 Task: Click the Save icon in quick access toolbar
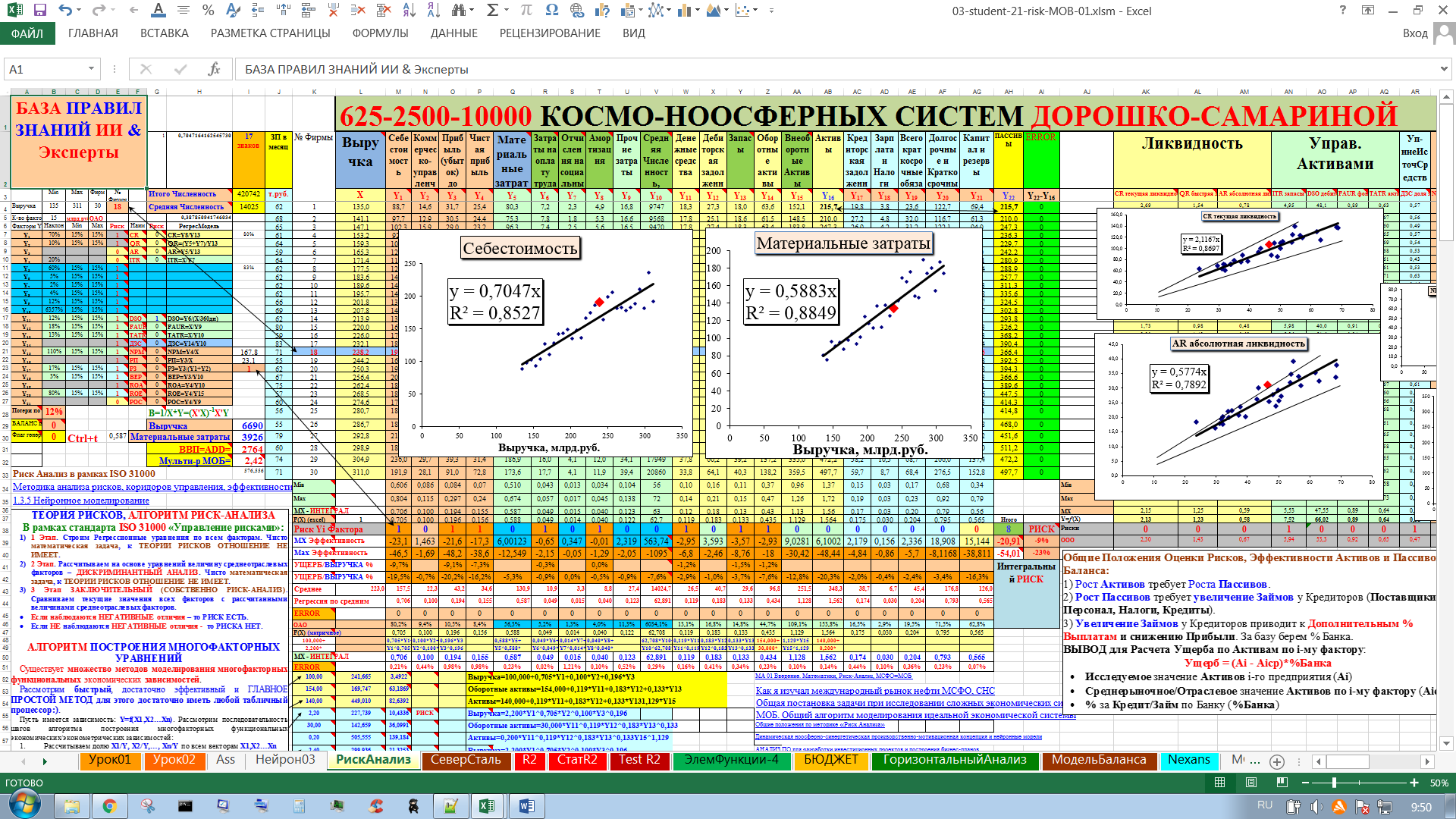coord(39,11)
